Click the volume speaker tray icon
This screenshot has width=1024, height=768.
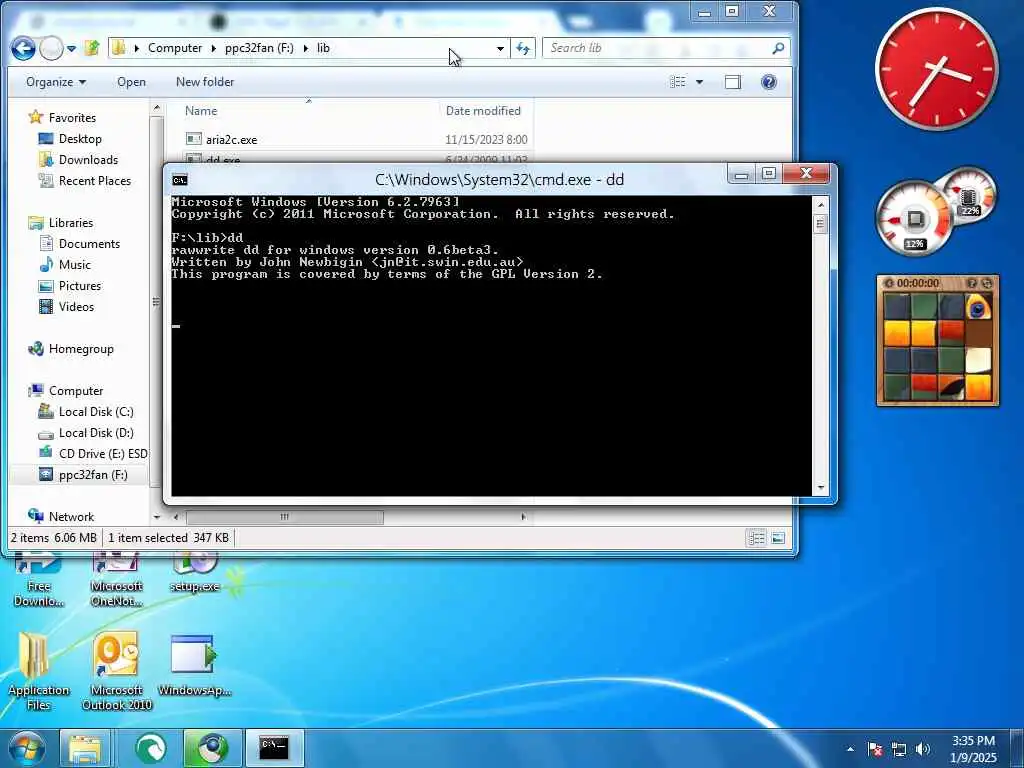pos(922,749)
